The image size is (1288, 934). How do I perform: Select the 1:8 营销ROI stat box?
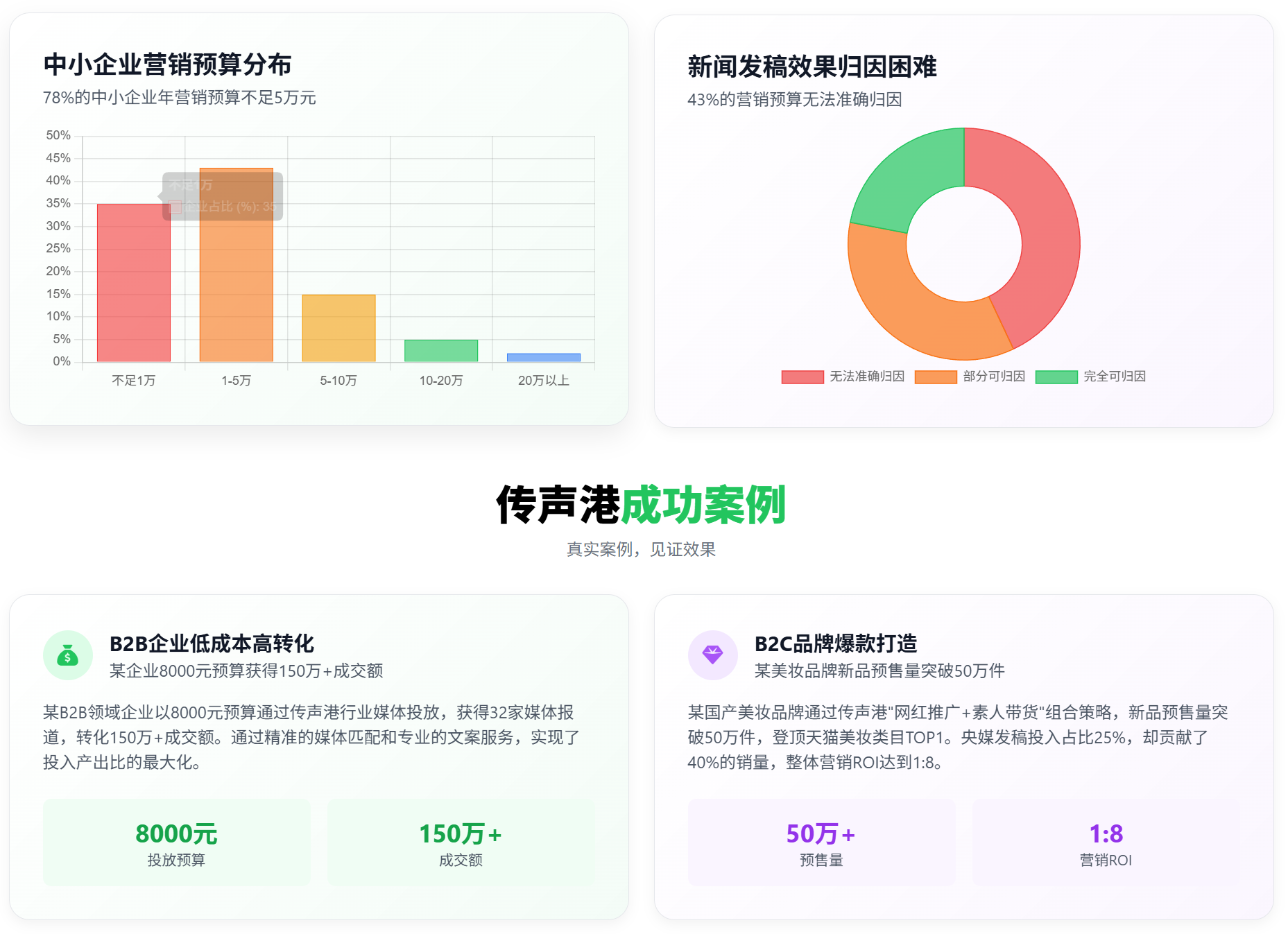(x=1106, y=842)
